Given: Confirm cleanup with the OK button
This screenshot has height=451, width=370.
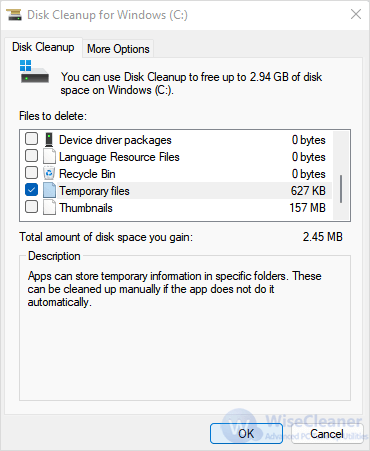Looking at the screenshot, I should (x=246, y=434).
